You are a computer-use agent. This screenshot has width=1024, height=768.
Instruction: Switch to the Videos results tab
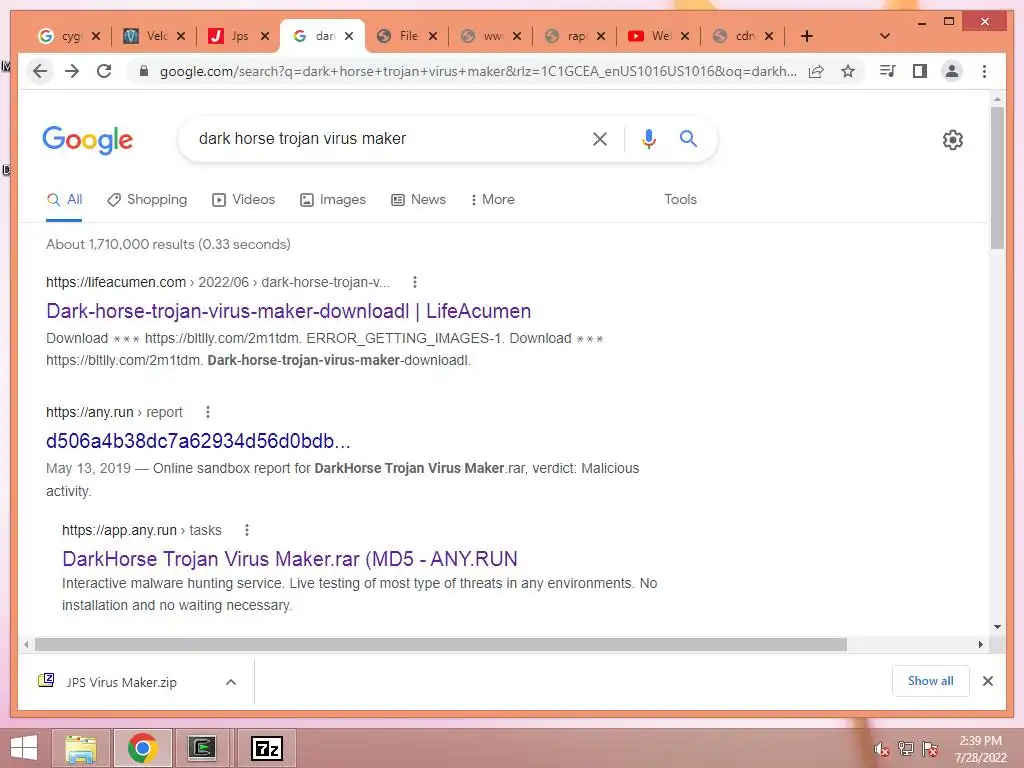(x=244, y=199)
